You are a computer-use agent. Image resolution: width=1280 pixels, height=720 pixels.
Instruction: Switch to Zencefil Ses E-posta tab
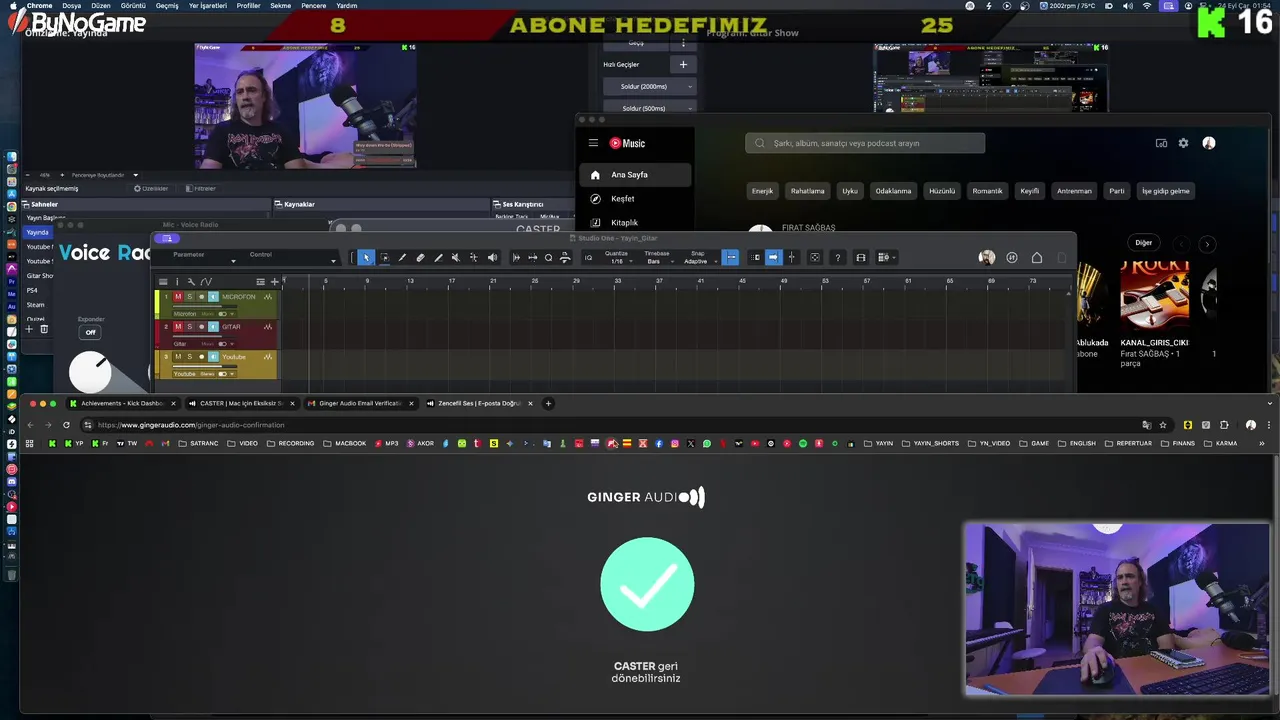tap(478, 403)
